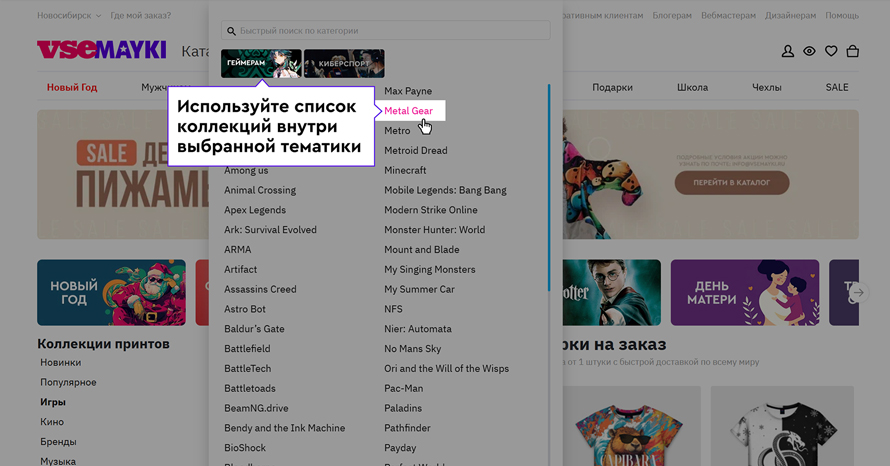Image resolution: width=890 pixels, height=466 pixels.
Task: Open the Payday collection
Action: click(400, 448)
